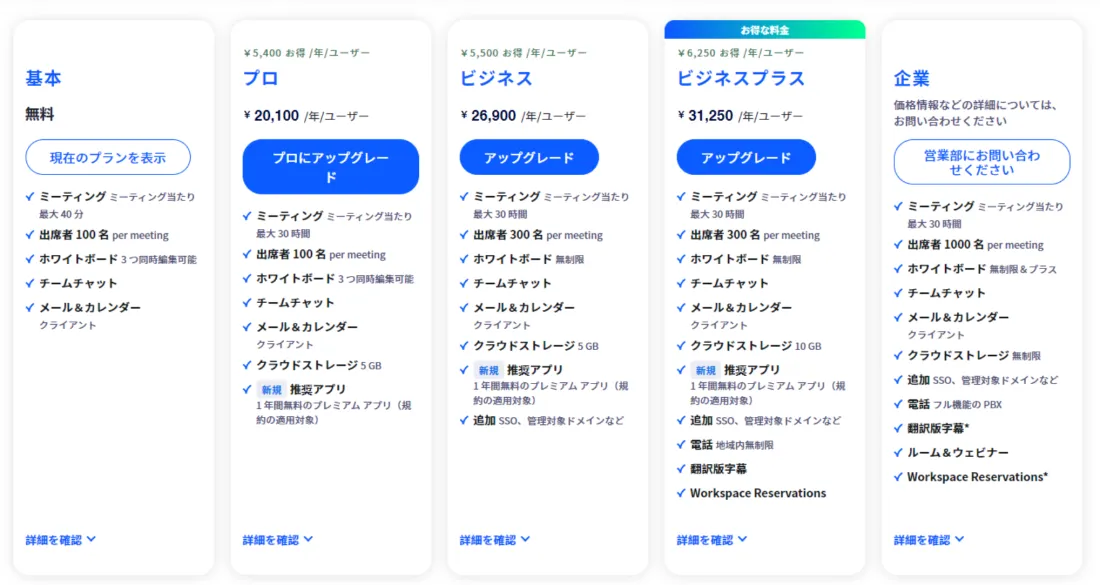Click checkmark beside 電話 フル機能の PBX

(898, 404)
